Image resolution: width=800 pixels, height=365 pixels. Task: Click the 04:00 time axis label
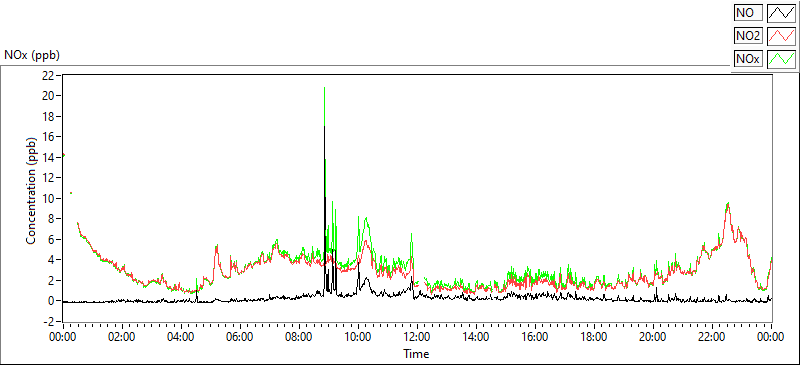pos(181,336)
